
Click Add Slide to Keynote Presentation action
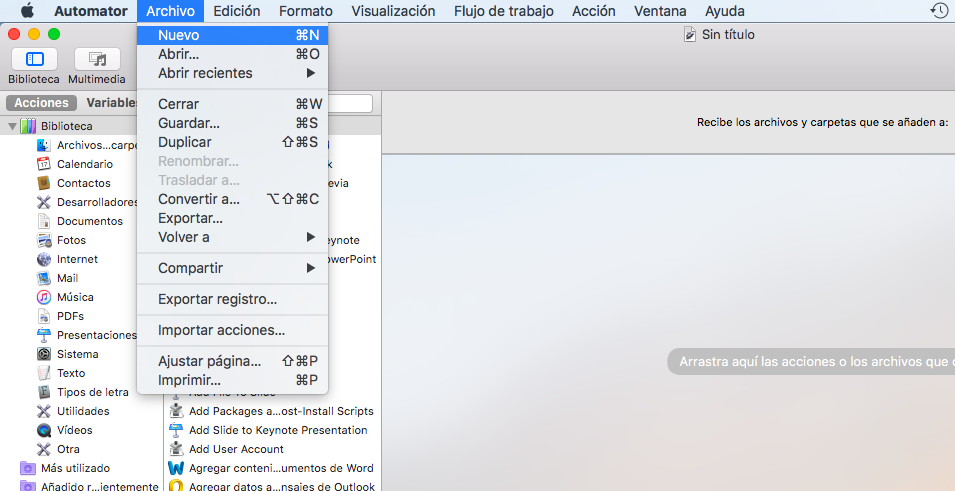[269, 430]
